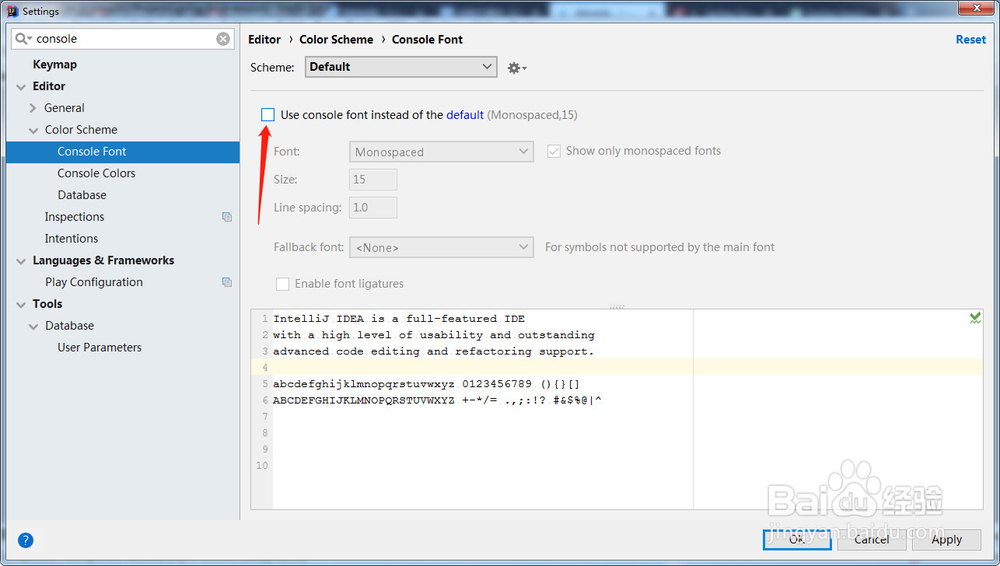Toggle Enable font ligatures checkbox
Viewport: 1000px width, 566px height.
[x=282, y=284]
